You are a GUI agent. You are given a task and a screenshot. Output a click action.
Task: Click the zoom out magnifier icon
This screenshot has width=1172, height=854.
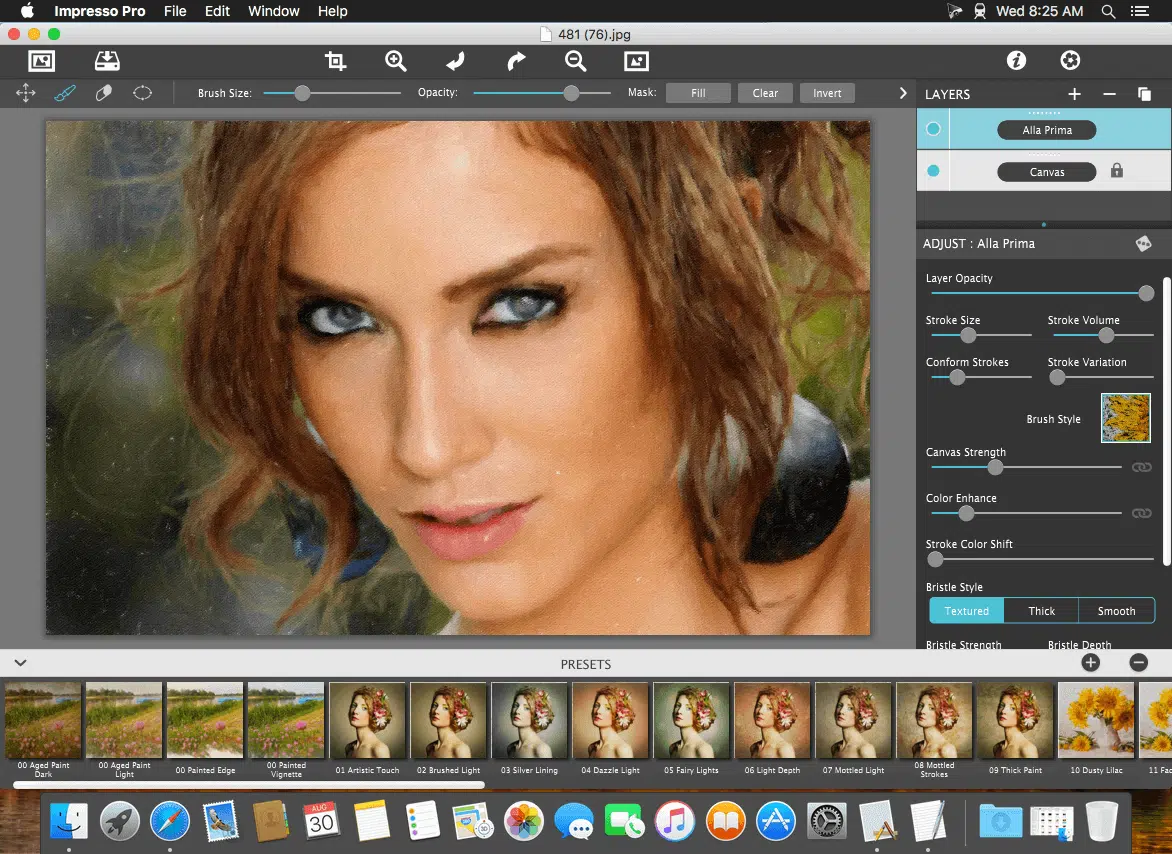(575, 61)
